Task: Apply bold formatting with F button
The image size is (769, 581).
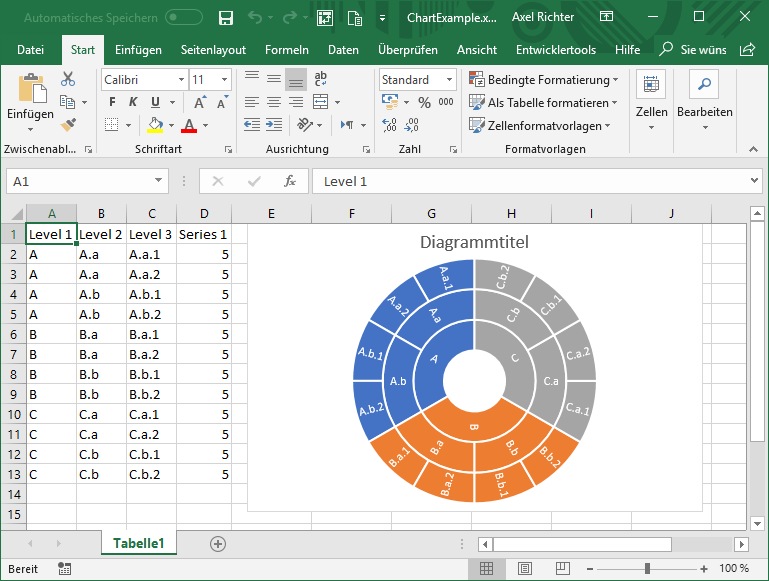Action: pyautogui.click(x=112, y=102)
